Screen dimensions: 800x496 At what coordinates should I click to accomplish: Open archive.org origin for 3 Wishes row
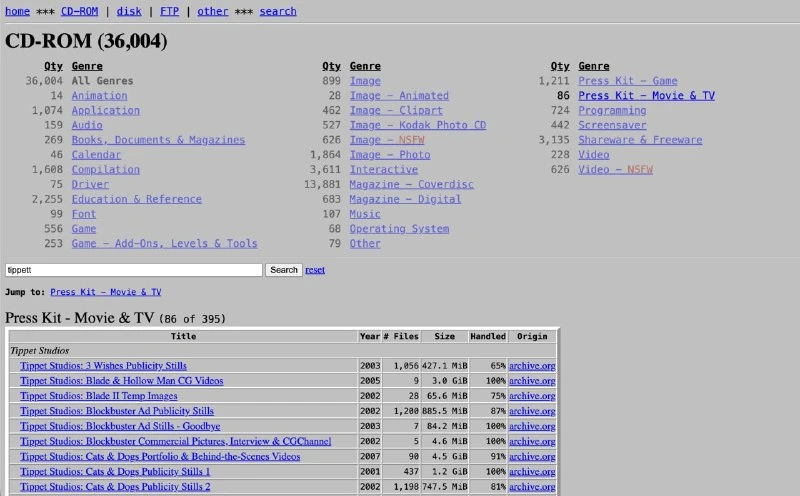tap(532, 366)
